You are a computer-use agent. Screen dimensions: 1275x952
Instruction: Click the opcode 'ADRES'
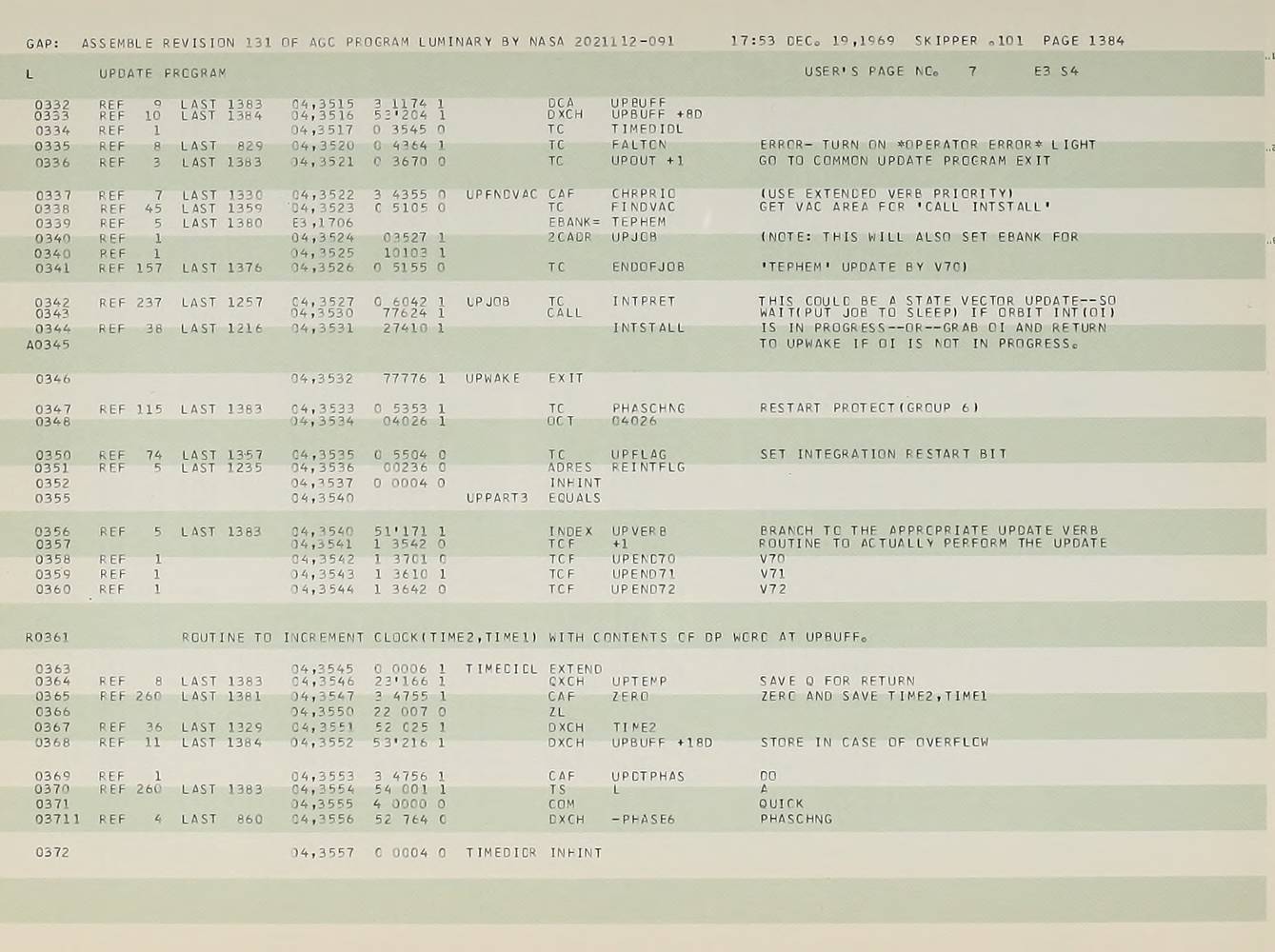[570, 467]
